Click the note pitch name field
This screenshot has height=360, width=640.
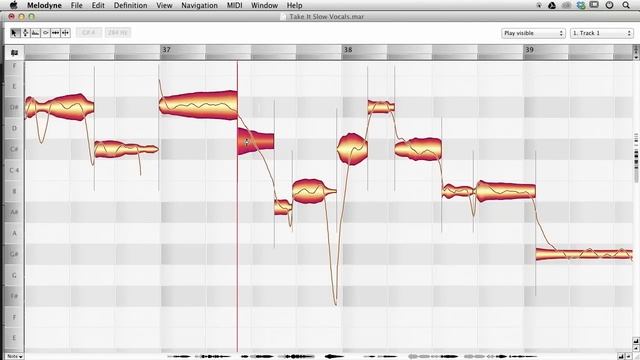coord(89,33)
